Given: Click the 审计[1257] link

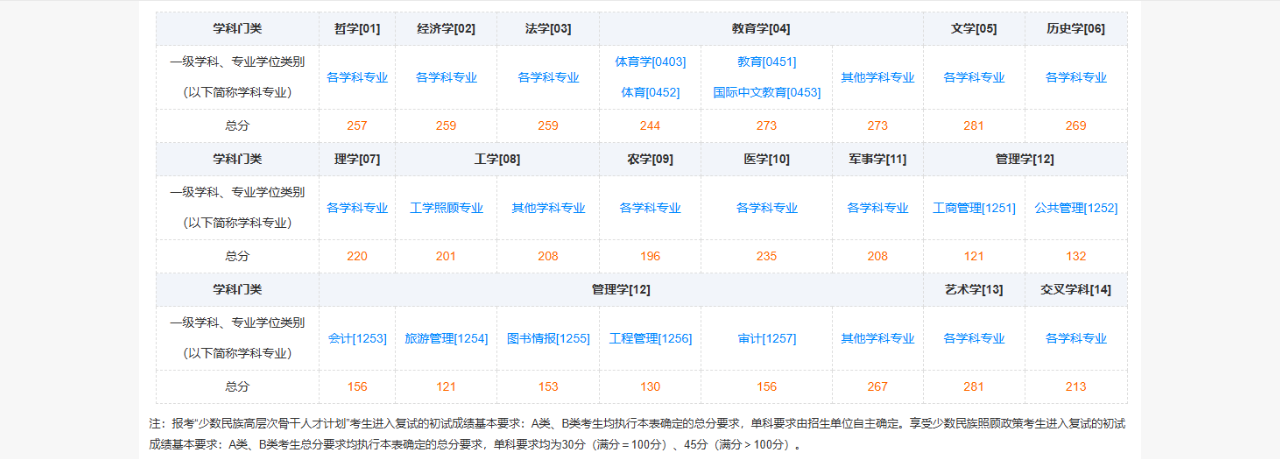Looking at the screenshot, I should coord(766,339).
